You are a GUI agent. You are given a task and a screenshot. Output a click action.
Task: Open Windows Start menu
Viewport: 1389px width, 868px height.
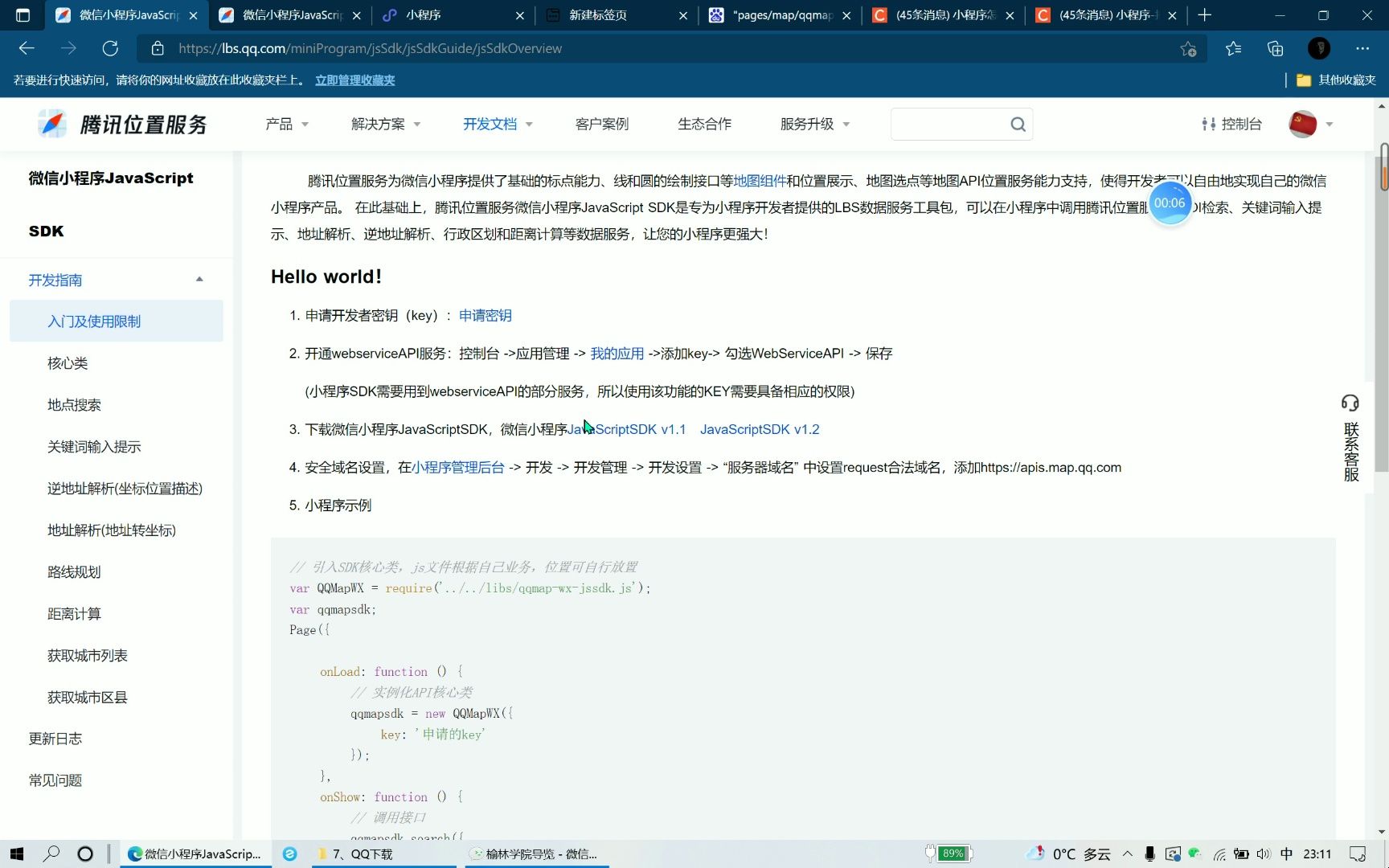17,854
